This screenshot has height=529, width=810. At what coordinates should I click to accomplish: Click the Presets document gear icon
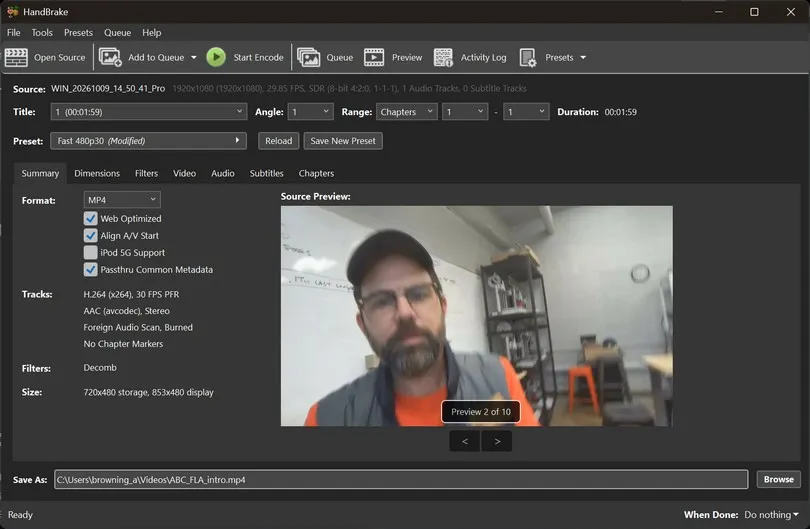(528, 57)
